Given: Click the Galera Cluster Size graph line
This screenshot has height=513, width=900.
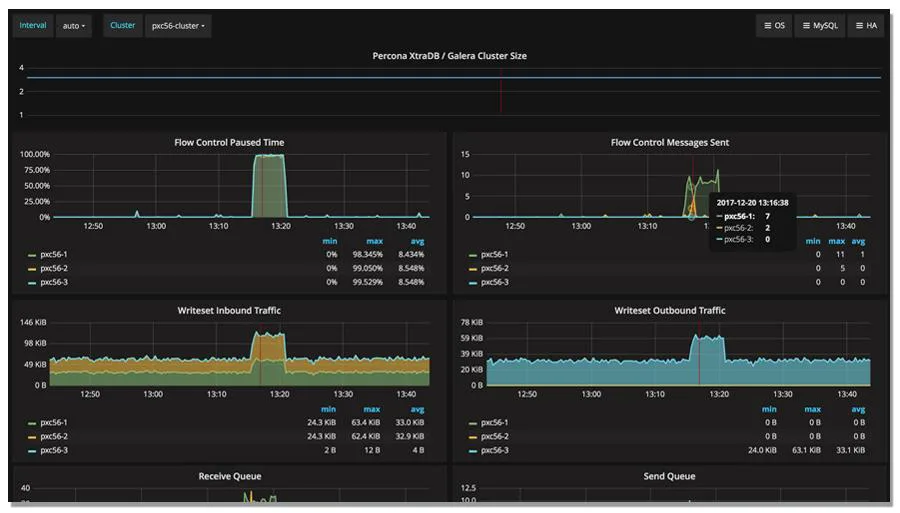Looking at the screenshot, I should pos(453,77).
